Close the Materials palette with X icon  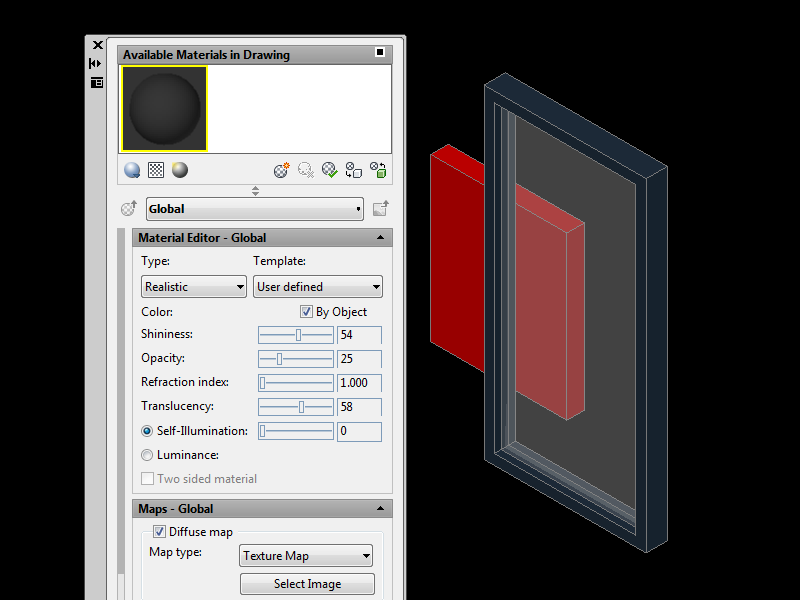(x=97, y=45)
